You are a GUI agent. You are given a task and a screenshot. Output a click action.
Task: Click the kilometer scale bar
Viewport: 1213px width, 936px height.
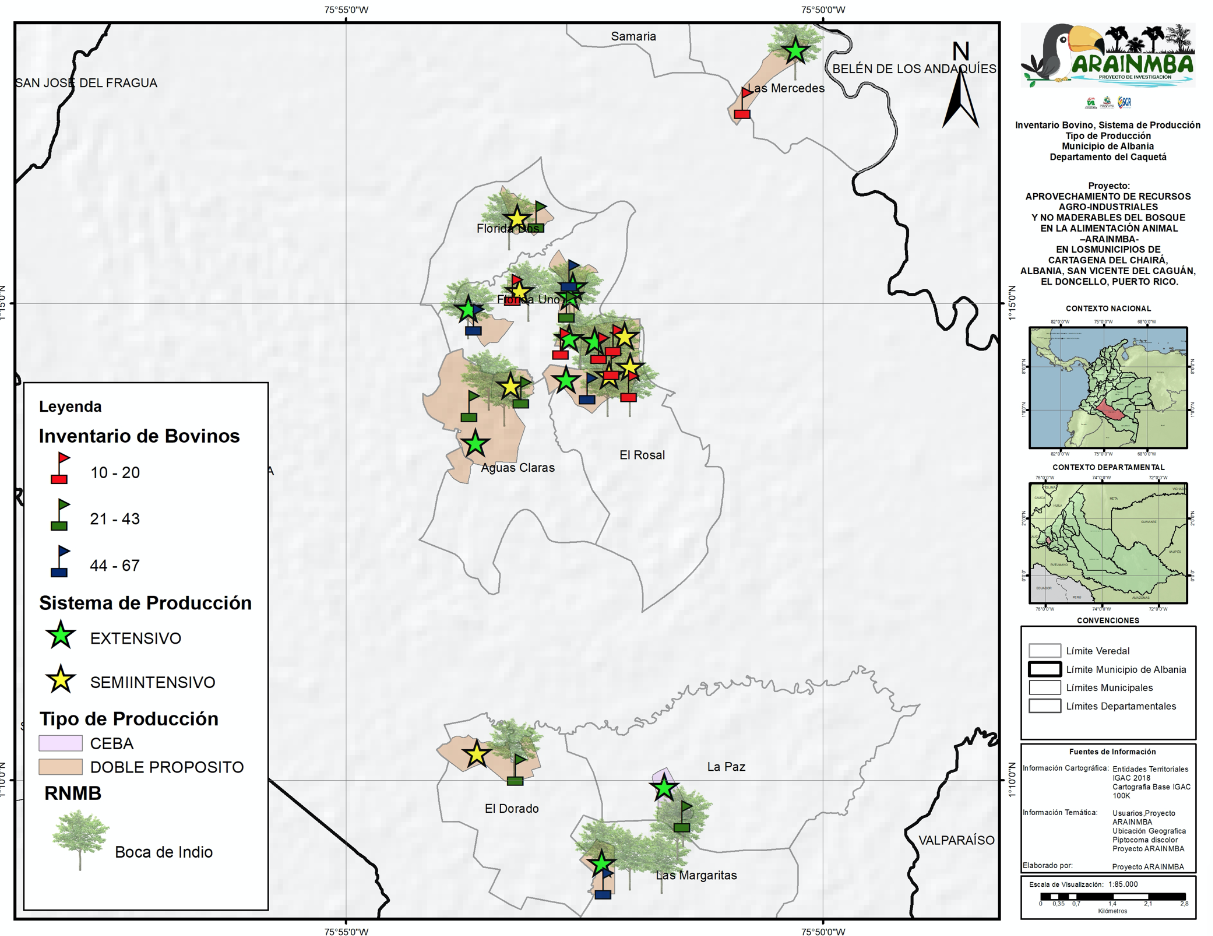click(1112, 895)
